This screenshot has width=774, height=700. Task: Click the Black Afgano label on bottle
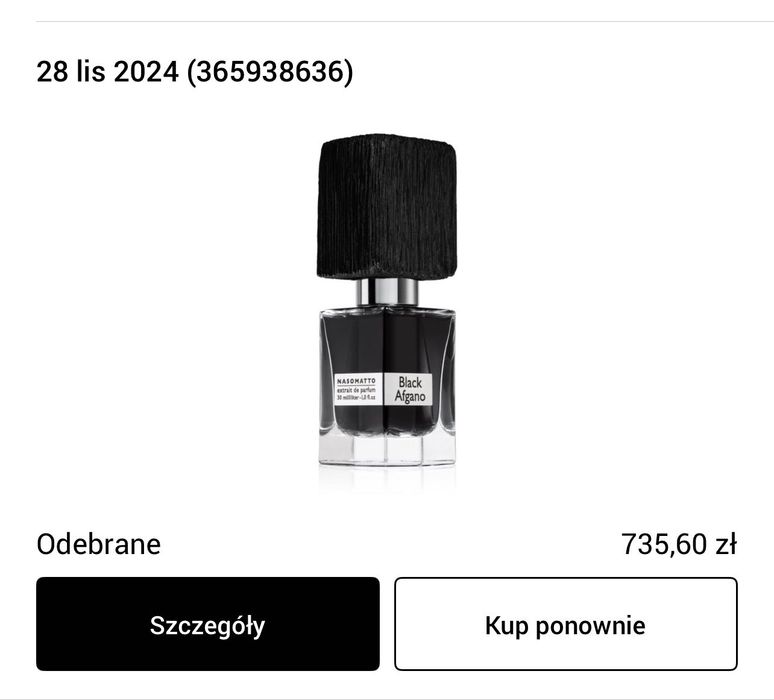410,389
